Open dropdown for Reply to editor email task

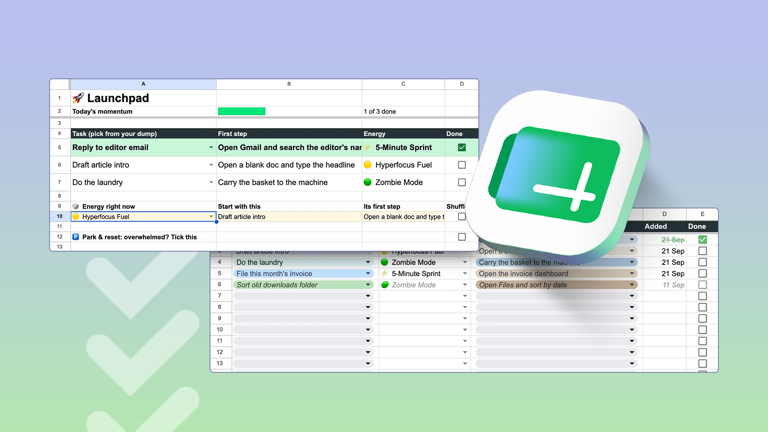211,147
